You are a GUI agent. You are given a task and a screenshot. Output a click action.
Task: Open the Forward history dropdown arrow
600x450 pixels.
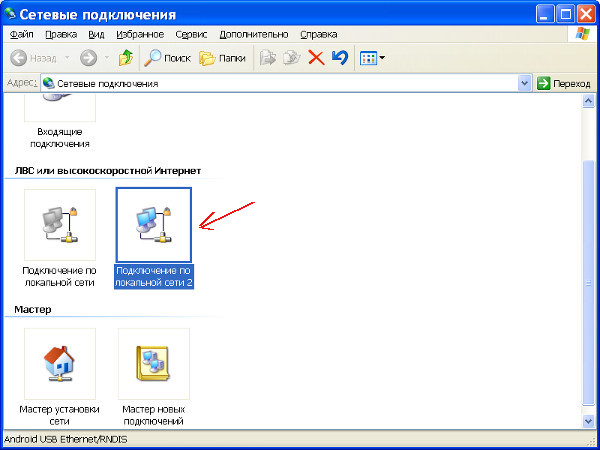(x=107, y=58)
